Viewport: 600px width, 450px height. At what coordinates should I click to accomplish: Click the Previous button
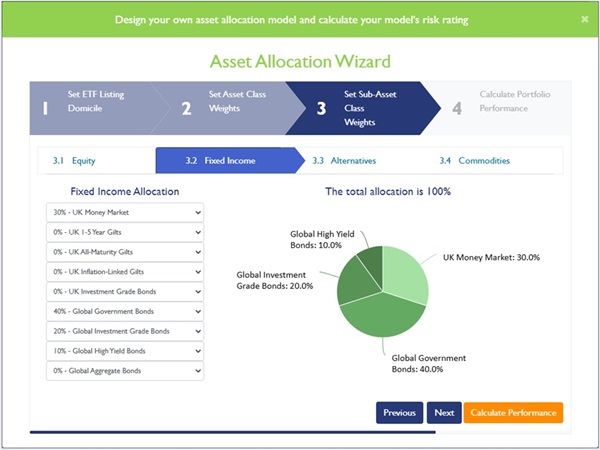[399, 412]
